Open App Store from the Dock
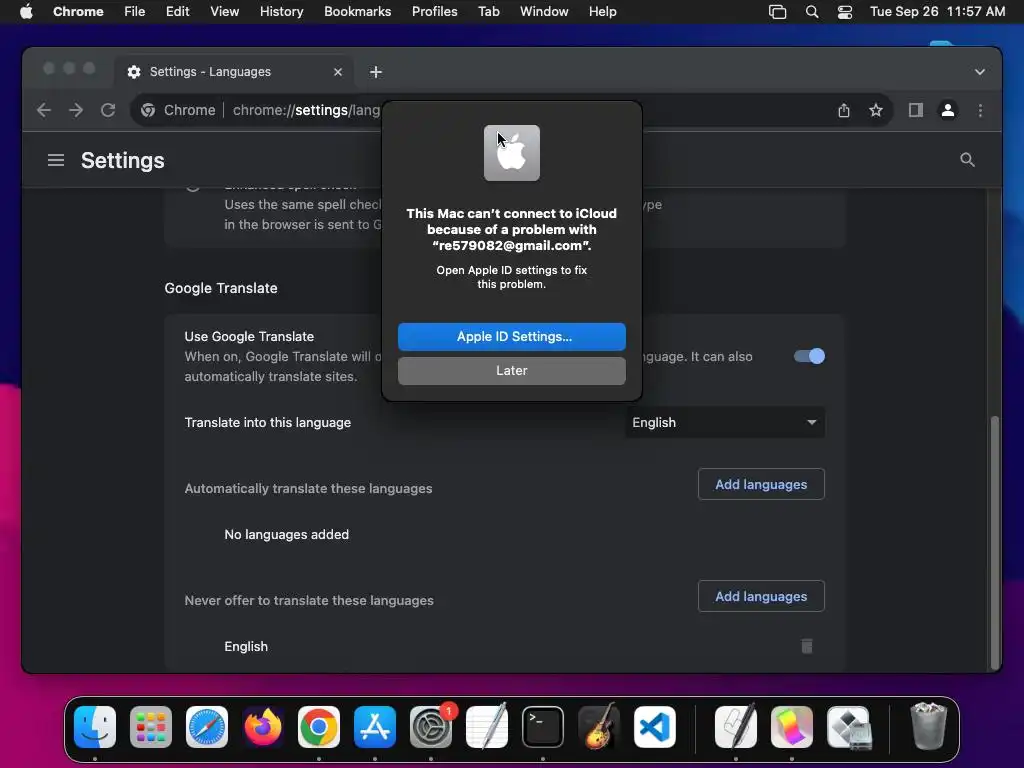Image resolution: width=1024 pixels, height=768 pixels. pos(375,727)
